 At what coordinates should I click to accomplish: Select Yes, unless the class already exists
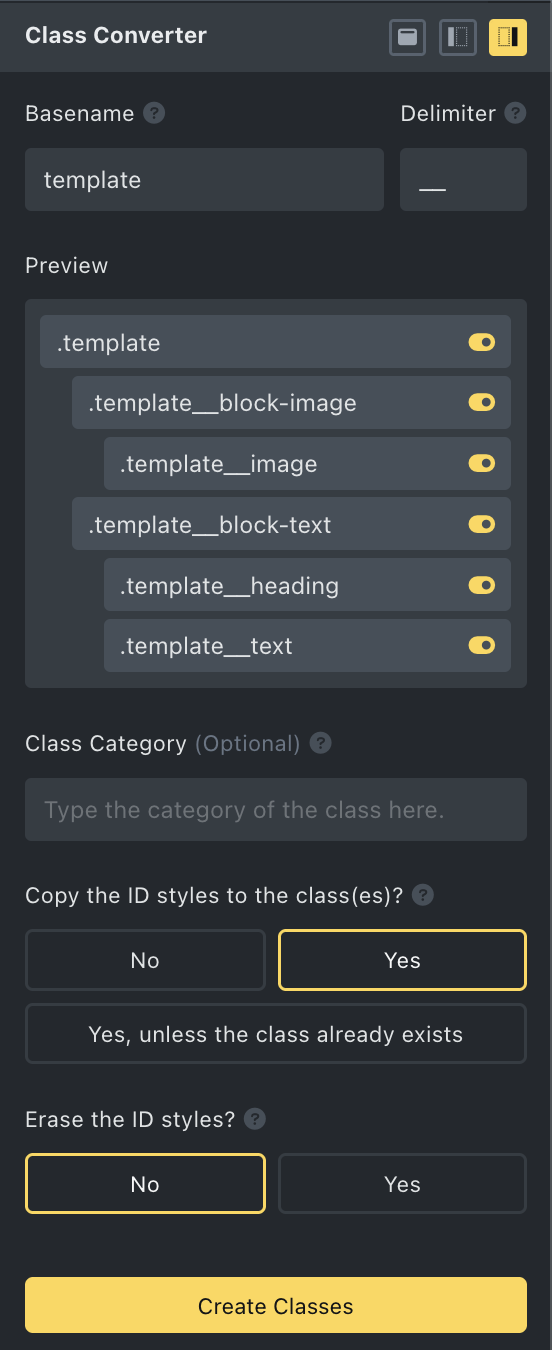click(276, 1033)
